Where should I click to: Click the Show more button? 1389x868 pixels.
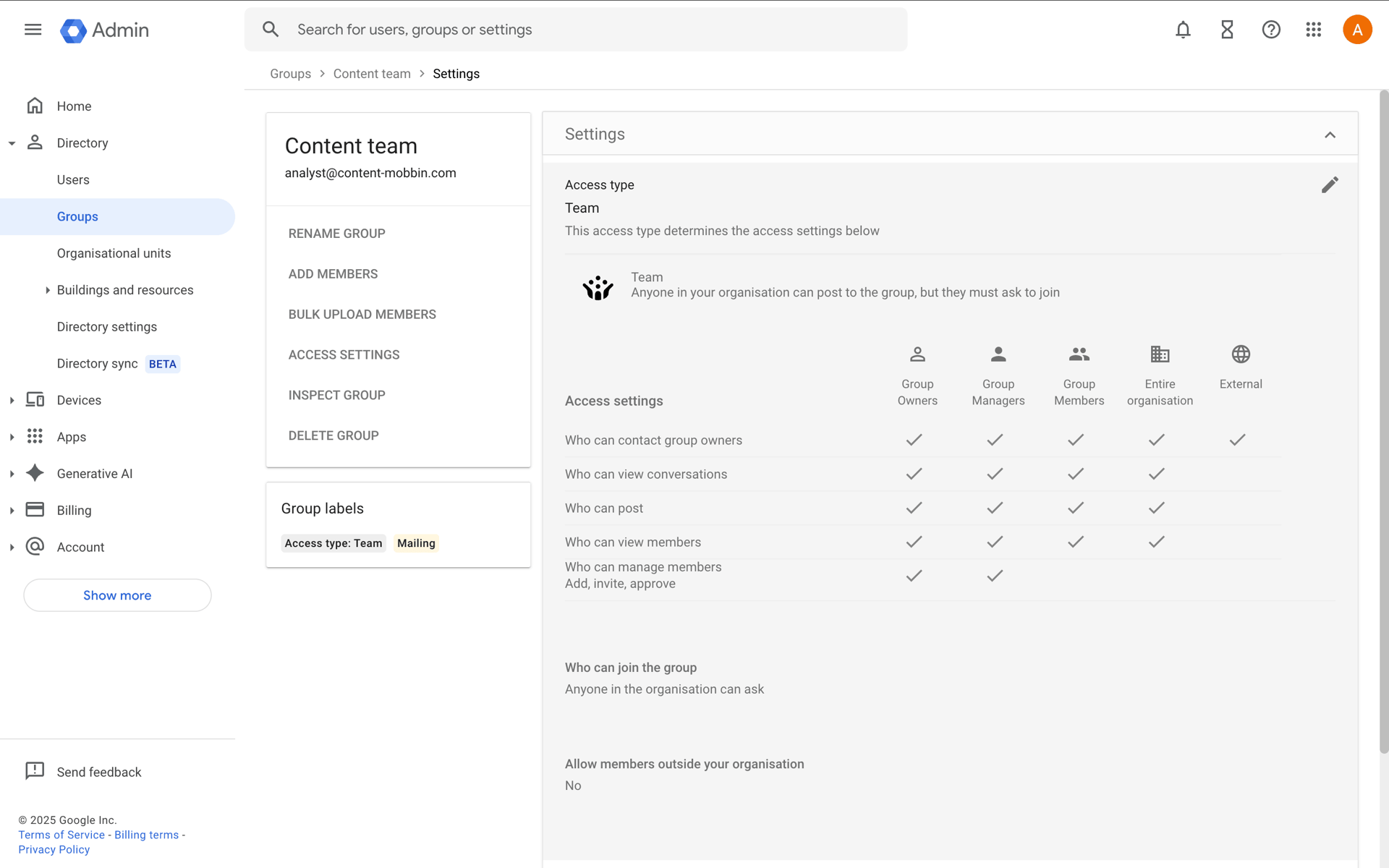117,595
